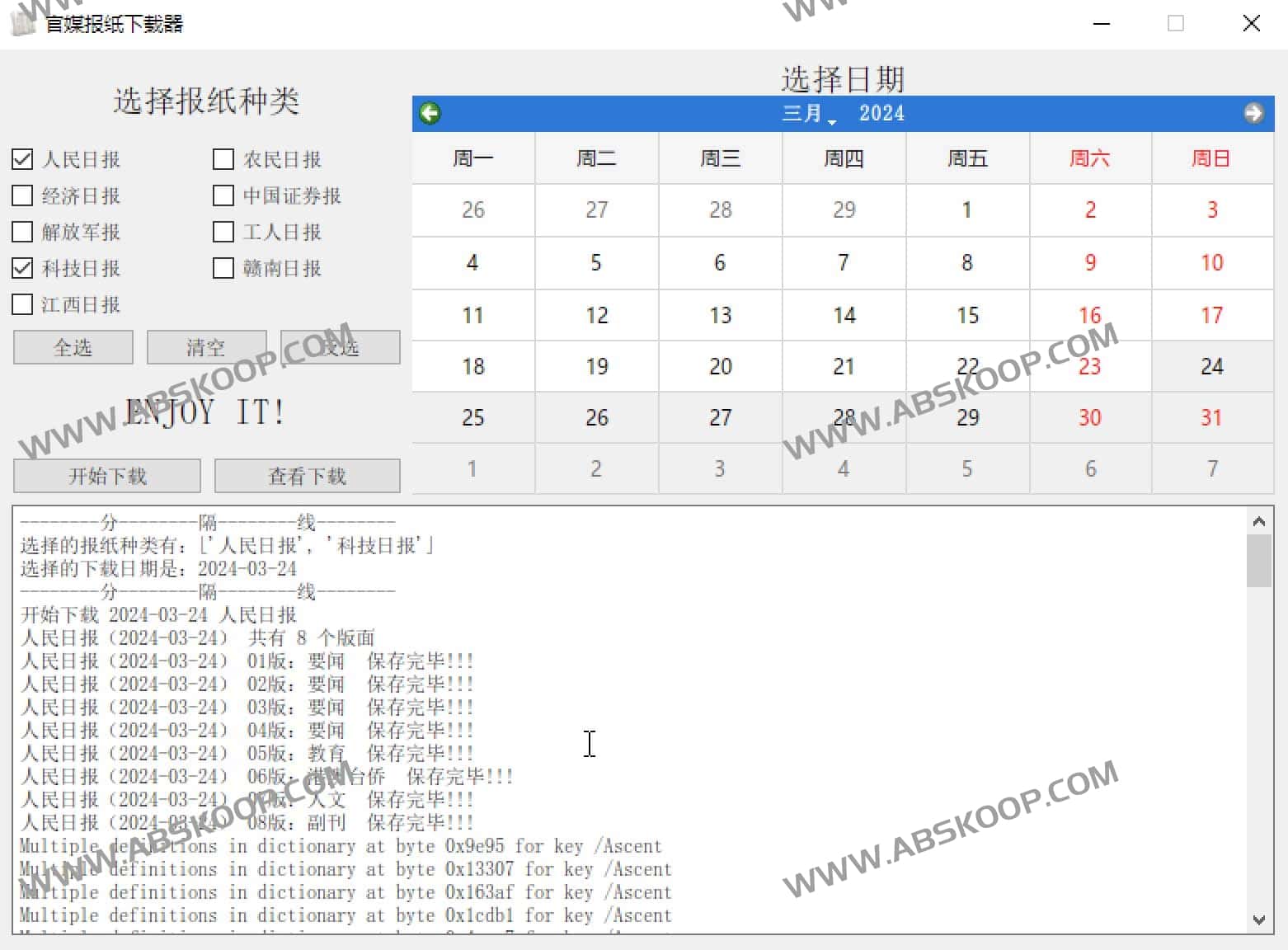Viewport: 1288px width, 950px height.
Task: Toggle the 科技日报 checkbox
Action: 22,268
